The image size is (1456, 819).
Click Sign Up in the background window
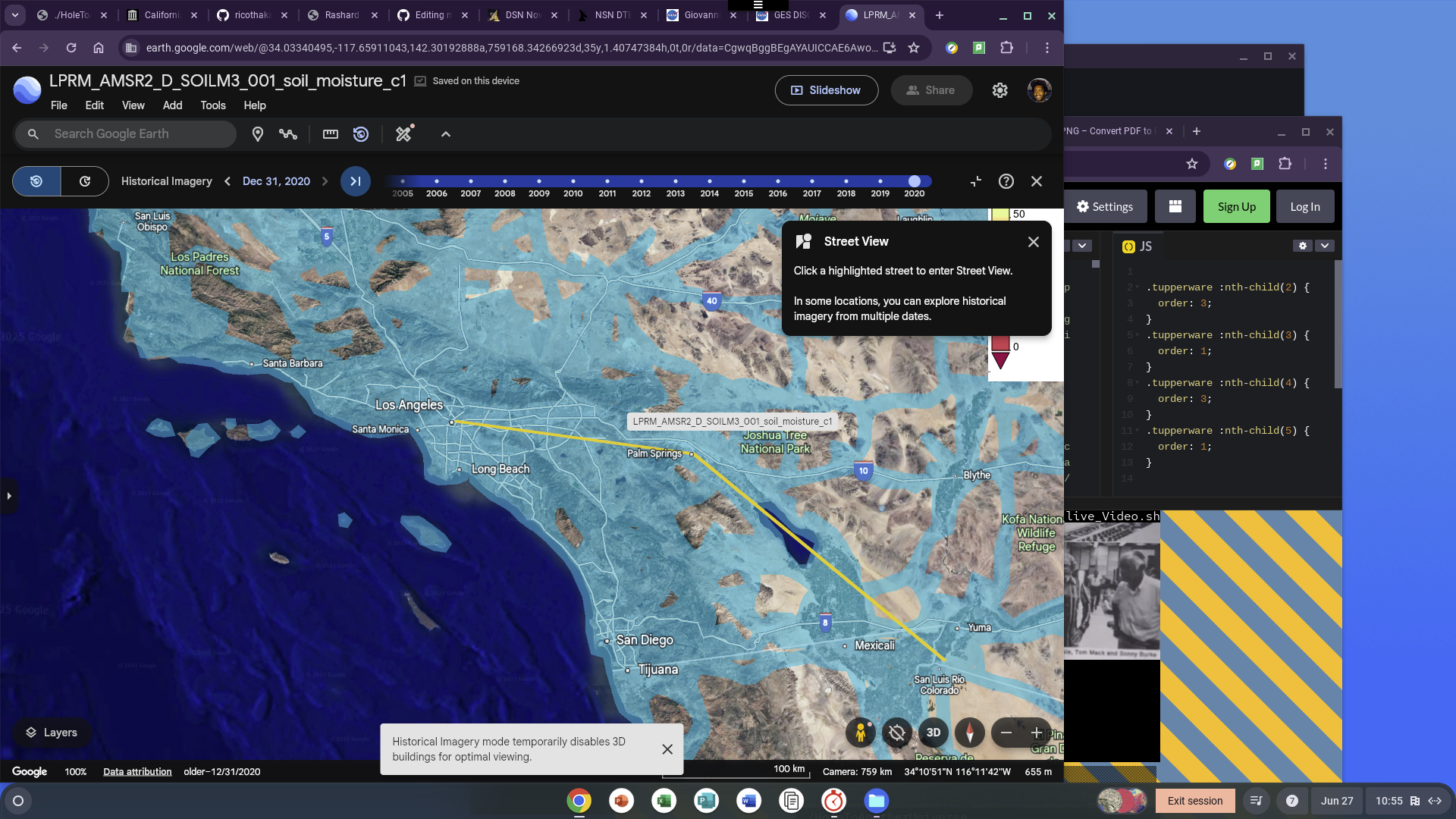[1237, 207]
